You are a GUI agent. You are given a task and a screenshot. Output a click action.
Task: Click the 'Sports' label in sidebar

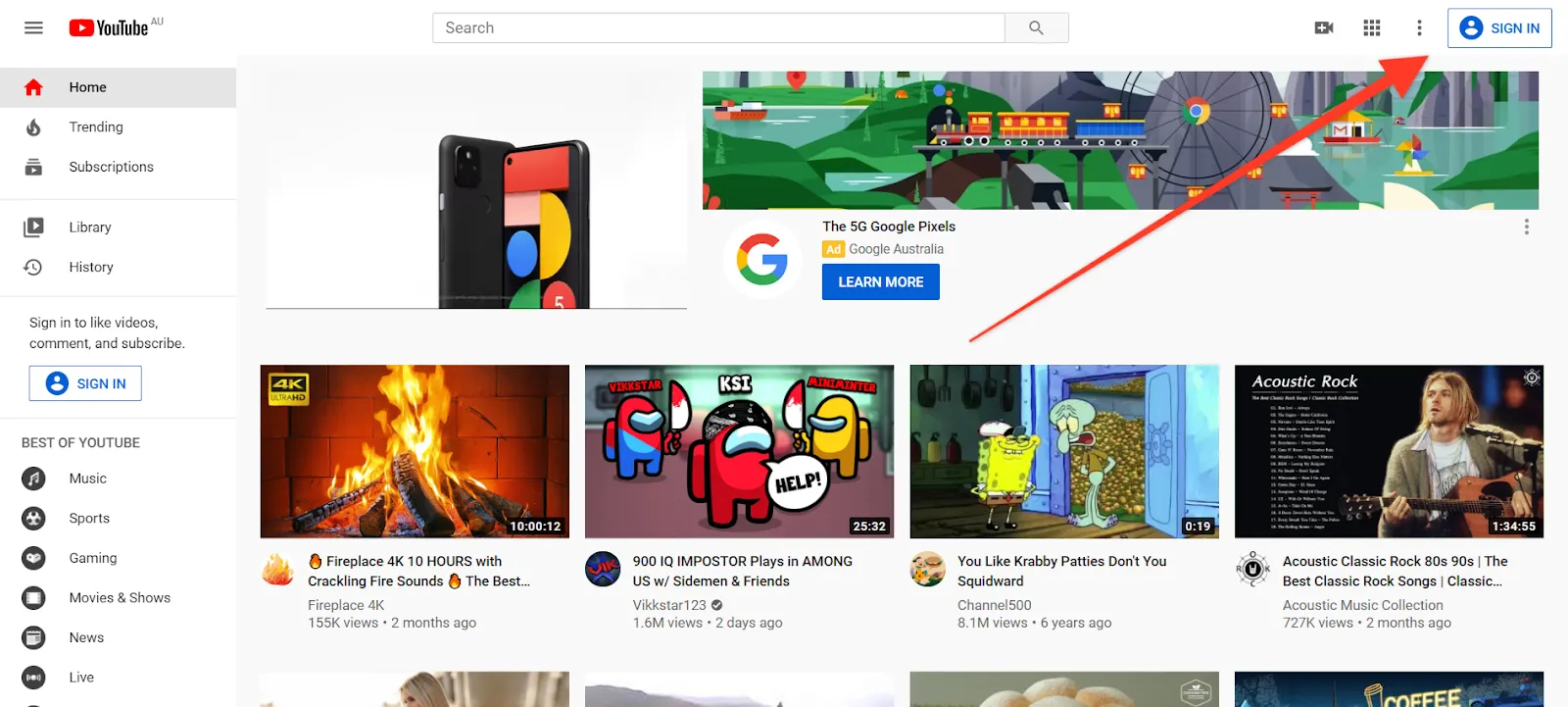(89, 519)
